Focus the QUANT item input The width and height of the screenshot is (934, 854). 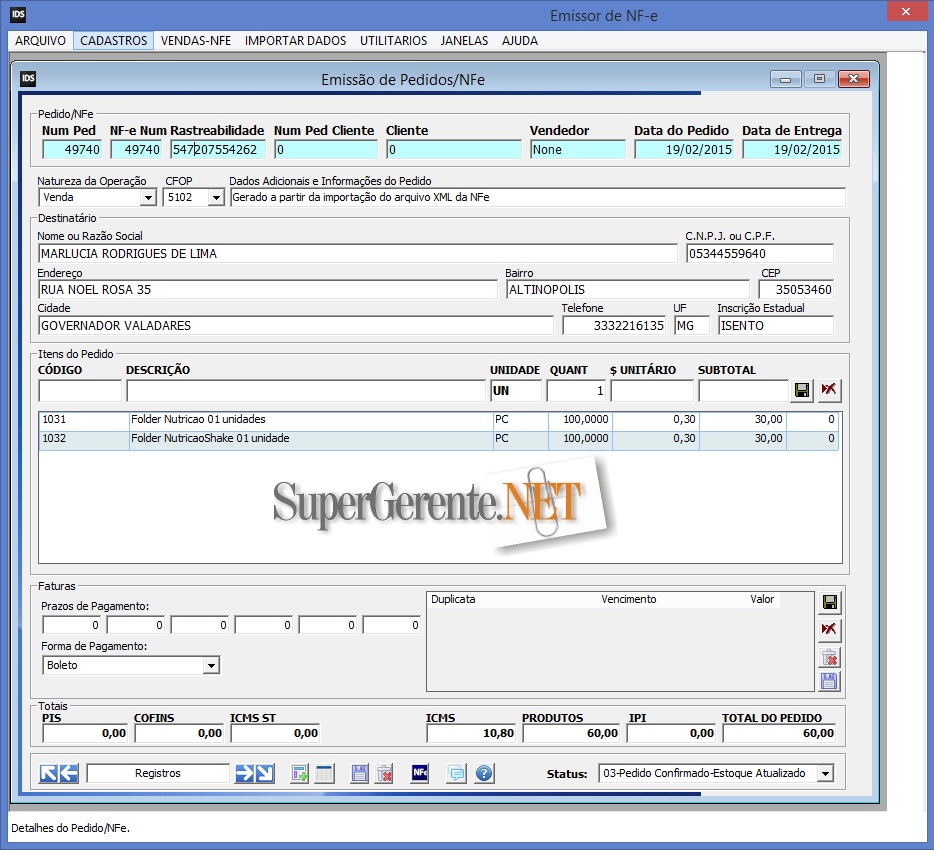coord(576,391)
